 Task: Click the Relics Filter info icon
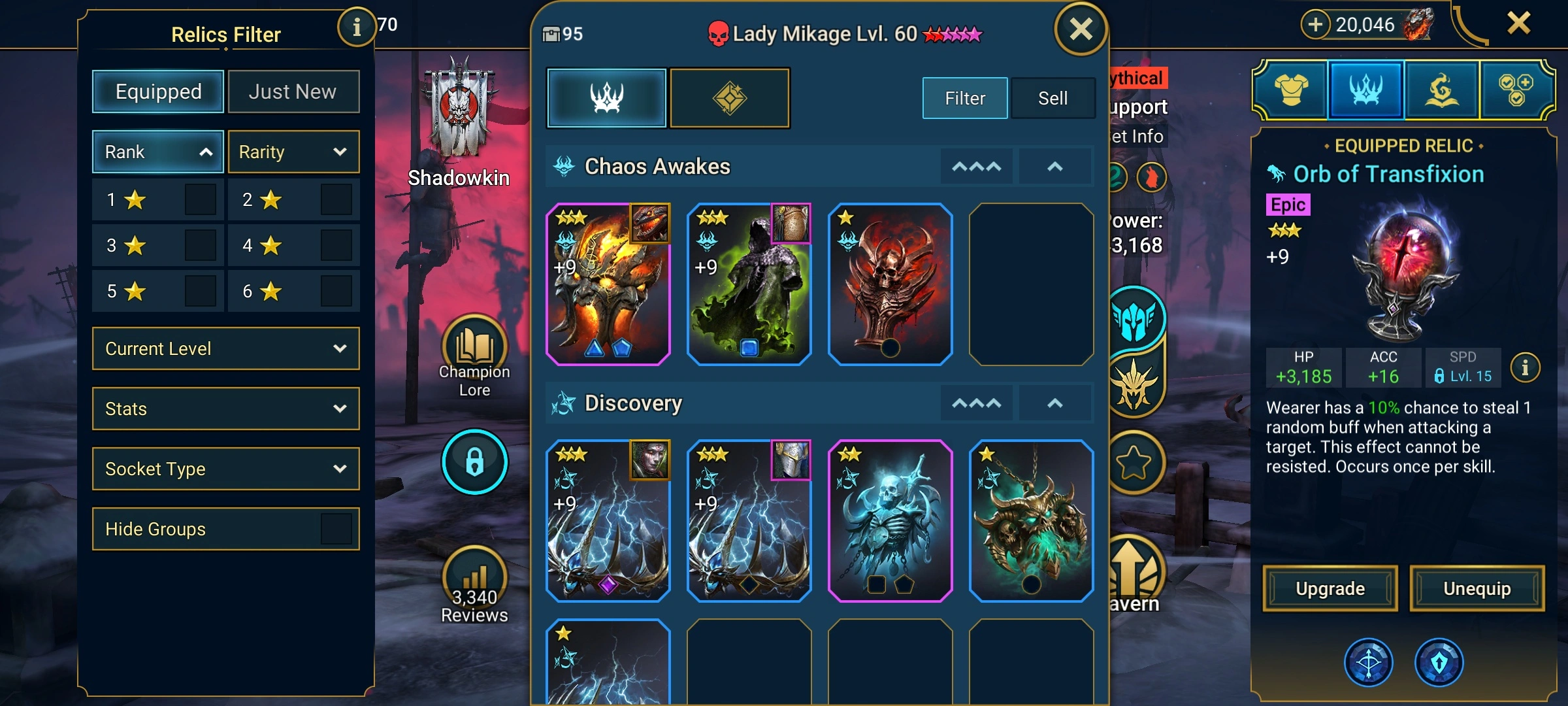tap(356, 27)
